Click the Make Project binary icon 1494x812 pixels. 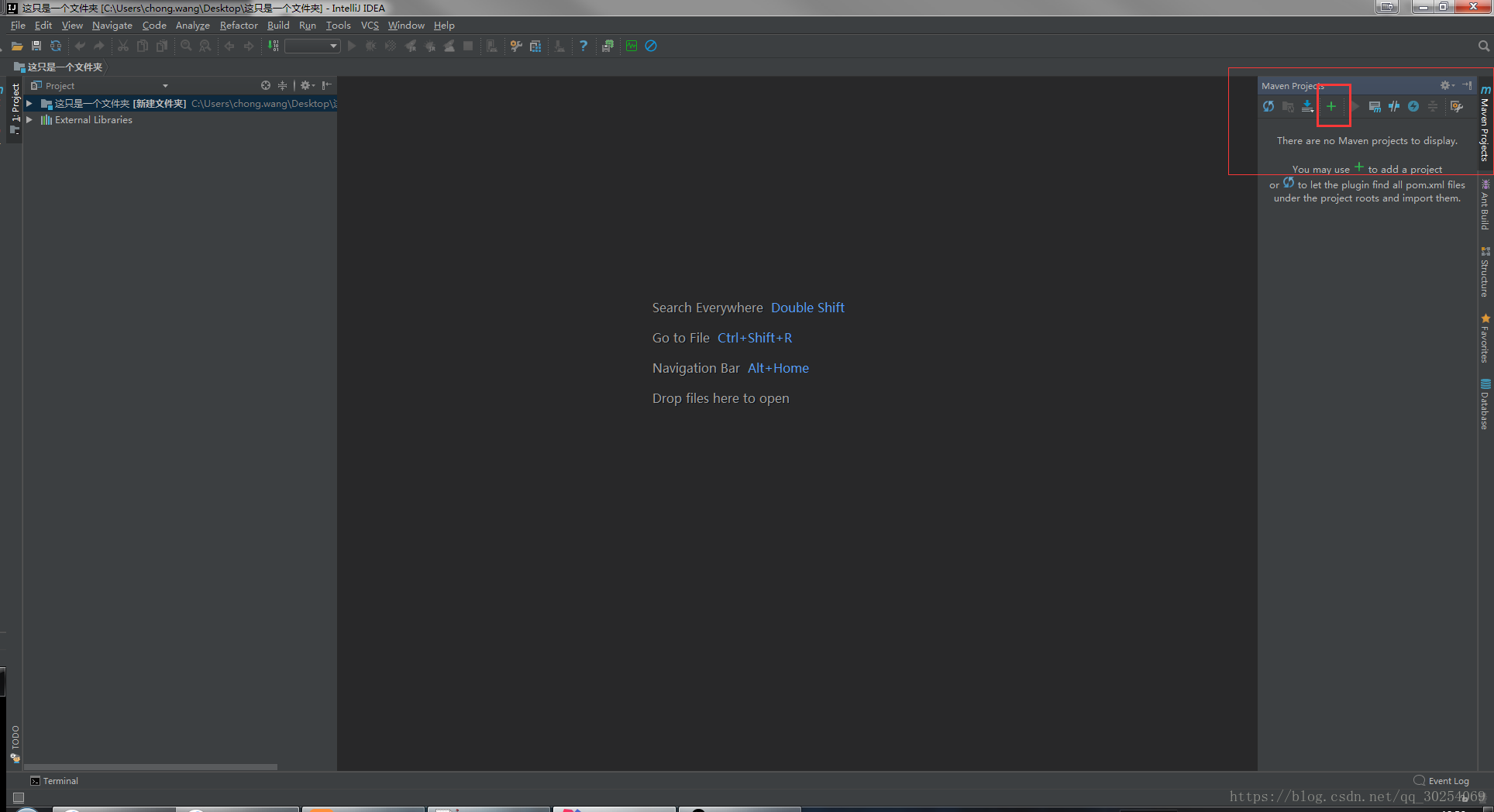[274, 46]
